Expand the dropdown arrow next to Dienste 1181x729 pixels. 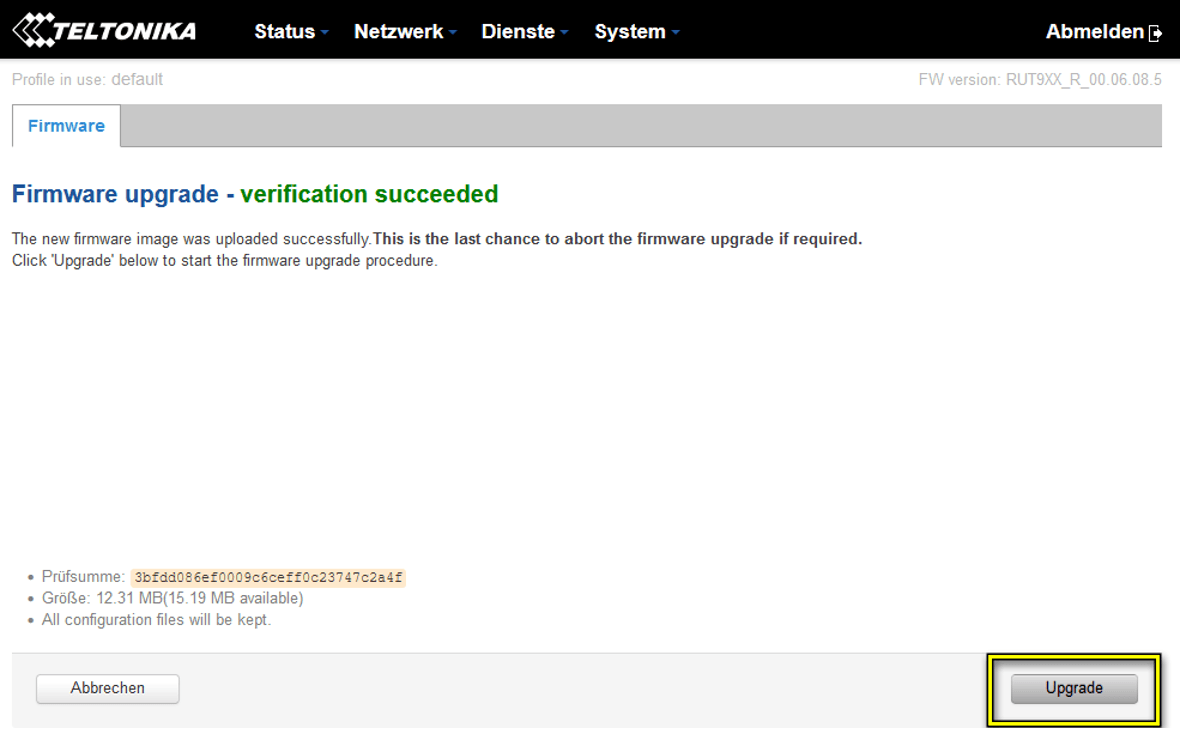tap(564, 33)
